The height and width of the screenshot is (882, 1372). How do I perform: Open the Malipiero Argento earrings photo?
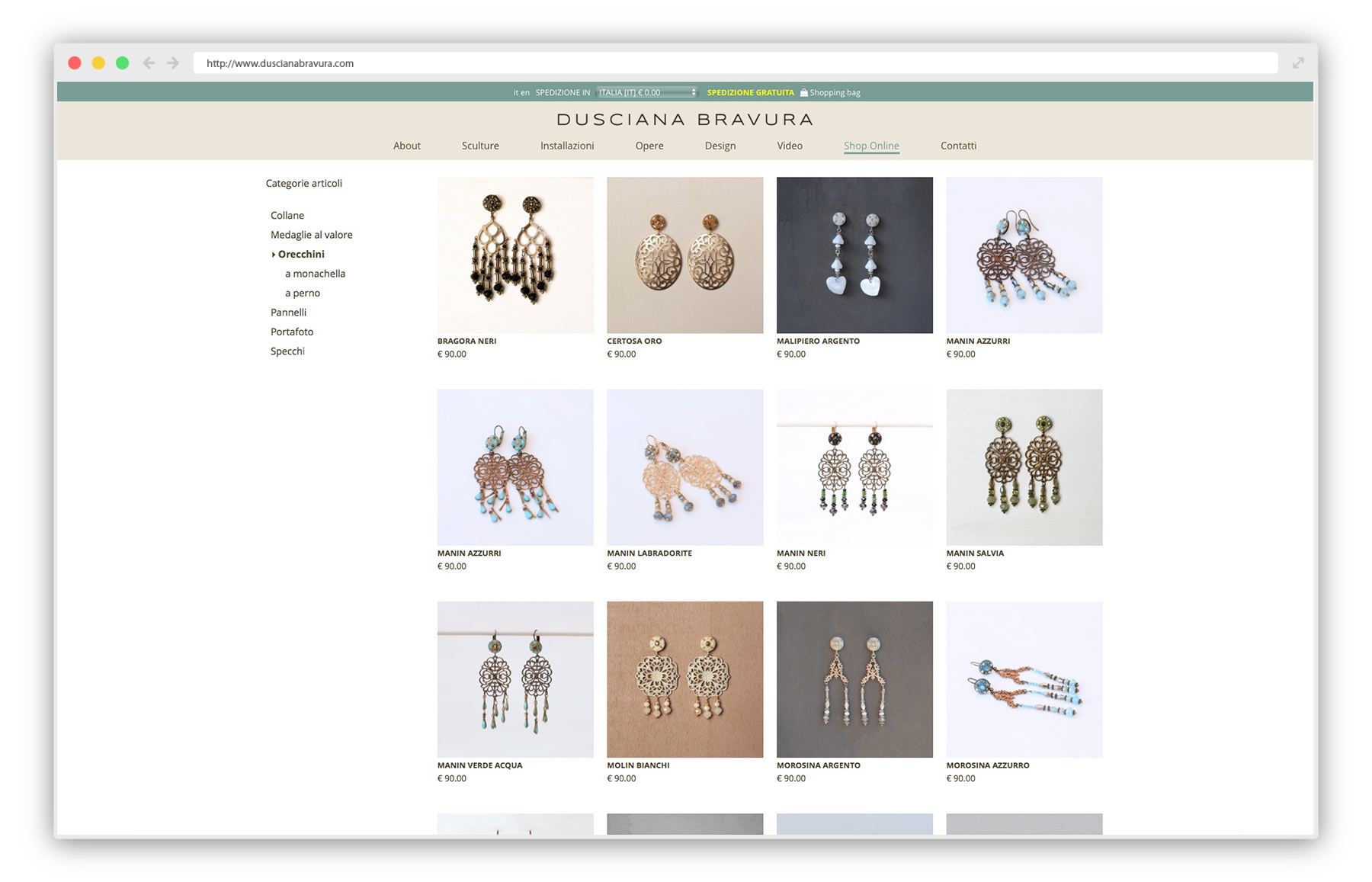[x=854, y=255]
